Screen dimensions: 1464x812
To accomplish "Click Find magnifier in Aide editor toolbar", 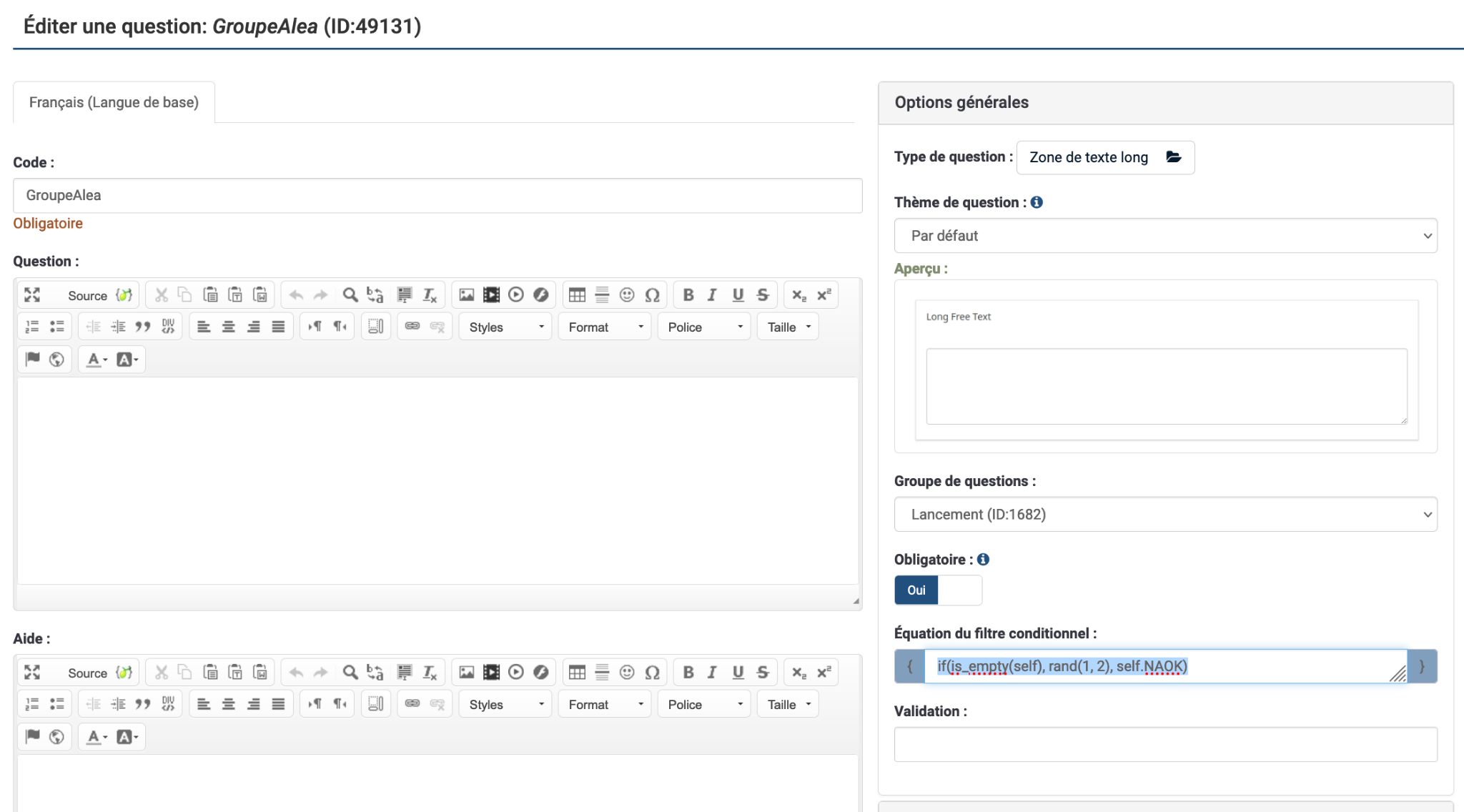I will [x=350, y=673].
